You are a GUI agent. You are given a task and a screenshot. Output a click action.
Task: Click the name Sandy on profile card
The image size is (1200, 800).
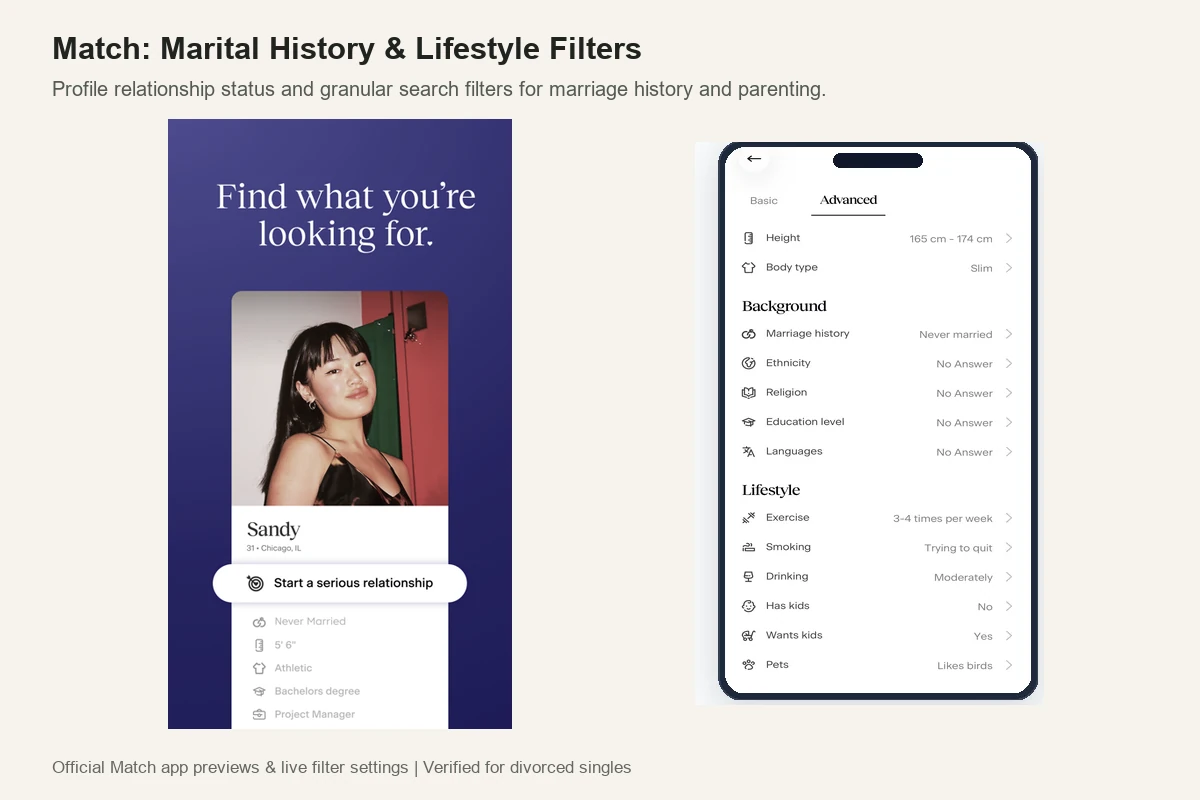pos(273,530)
